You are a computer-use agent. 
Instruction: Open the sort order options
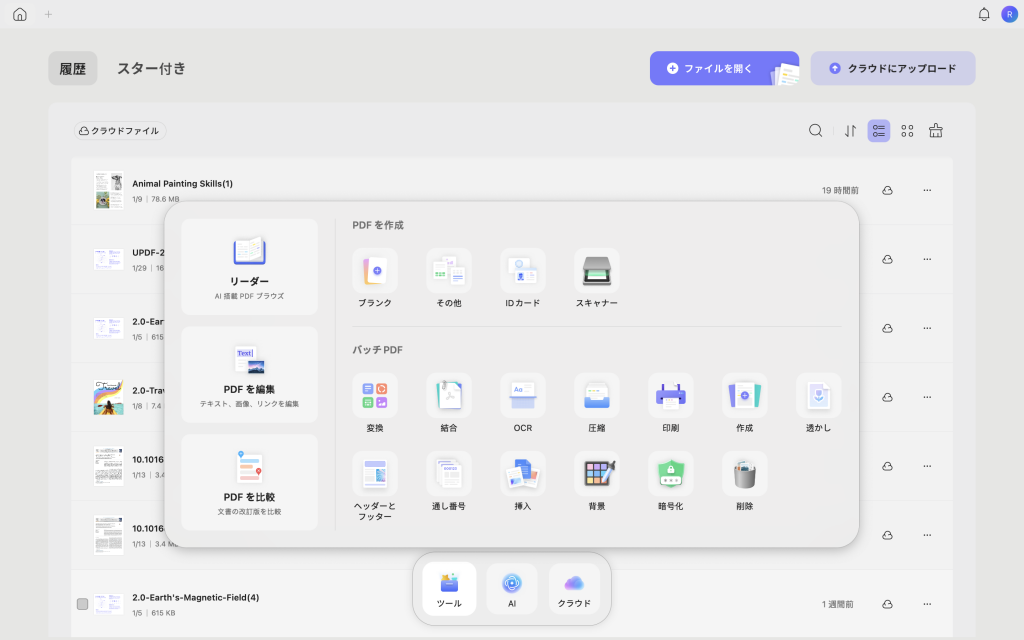point(850,131)
